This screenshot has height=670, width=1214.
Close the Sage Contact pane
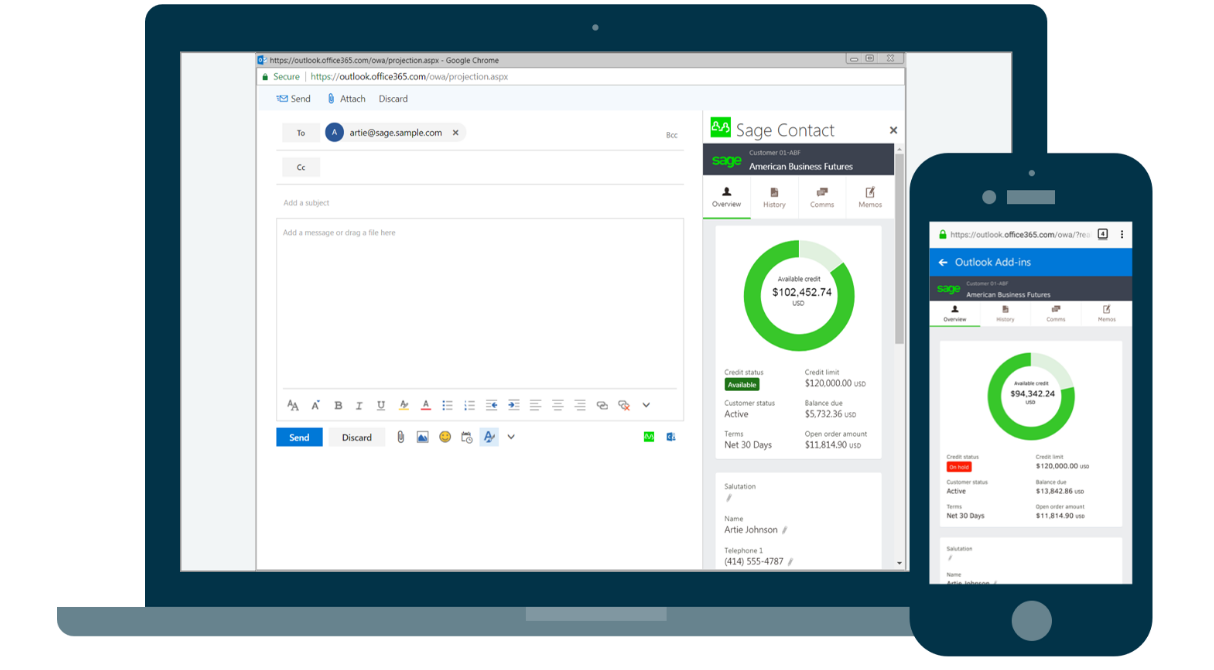893,130
